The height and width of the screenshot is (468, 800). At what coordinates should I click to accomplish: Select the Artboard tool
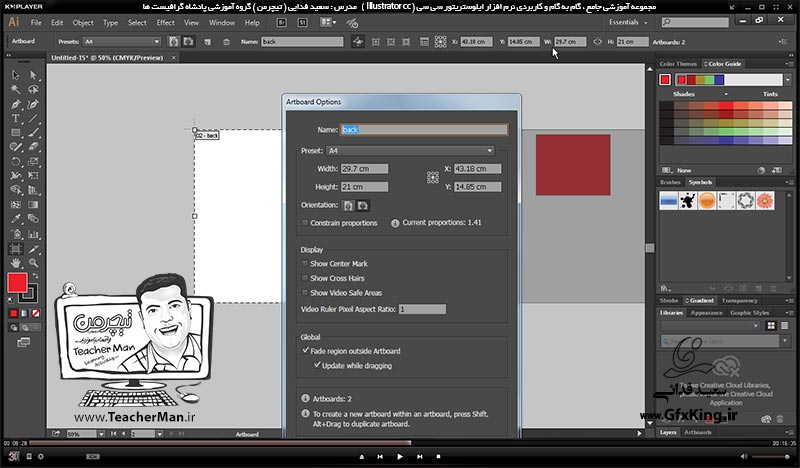point(16,249)
